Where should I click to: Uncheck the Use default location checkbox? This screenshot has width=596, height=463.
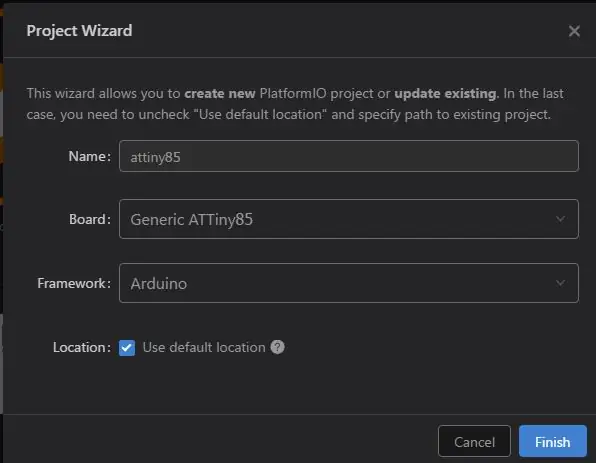click(127, 347)
